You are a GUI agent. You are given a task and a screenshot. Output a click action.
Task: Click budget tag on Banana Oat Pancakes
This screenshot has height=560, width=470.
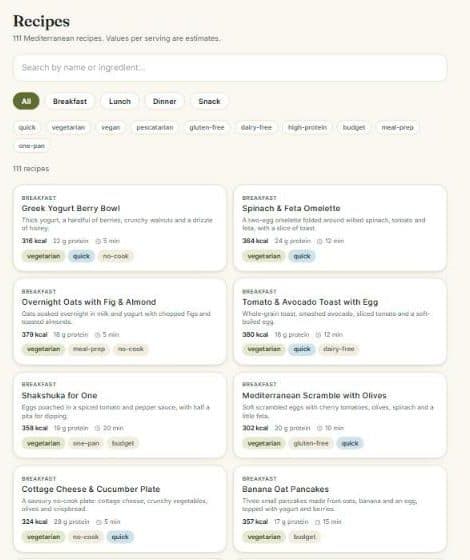pos(304,537)
